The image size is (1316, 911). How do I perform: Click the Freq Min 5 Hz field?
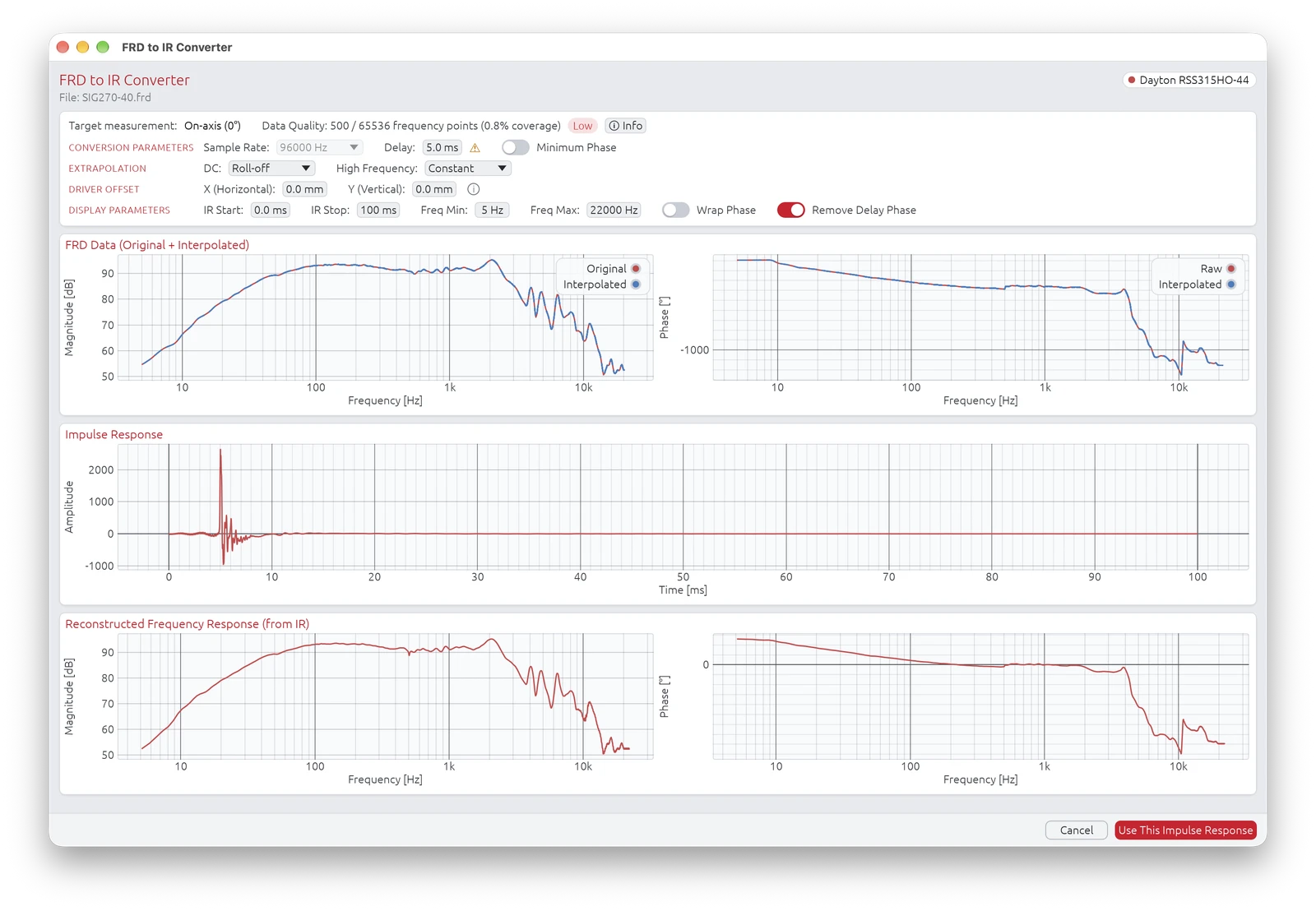[492, 210]
